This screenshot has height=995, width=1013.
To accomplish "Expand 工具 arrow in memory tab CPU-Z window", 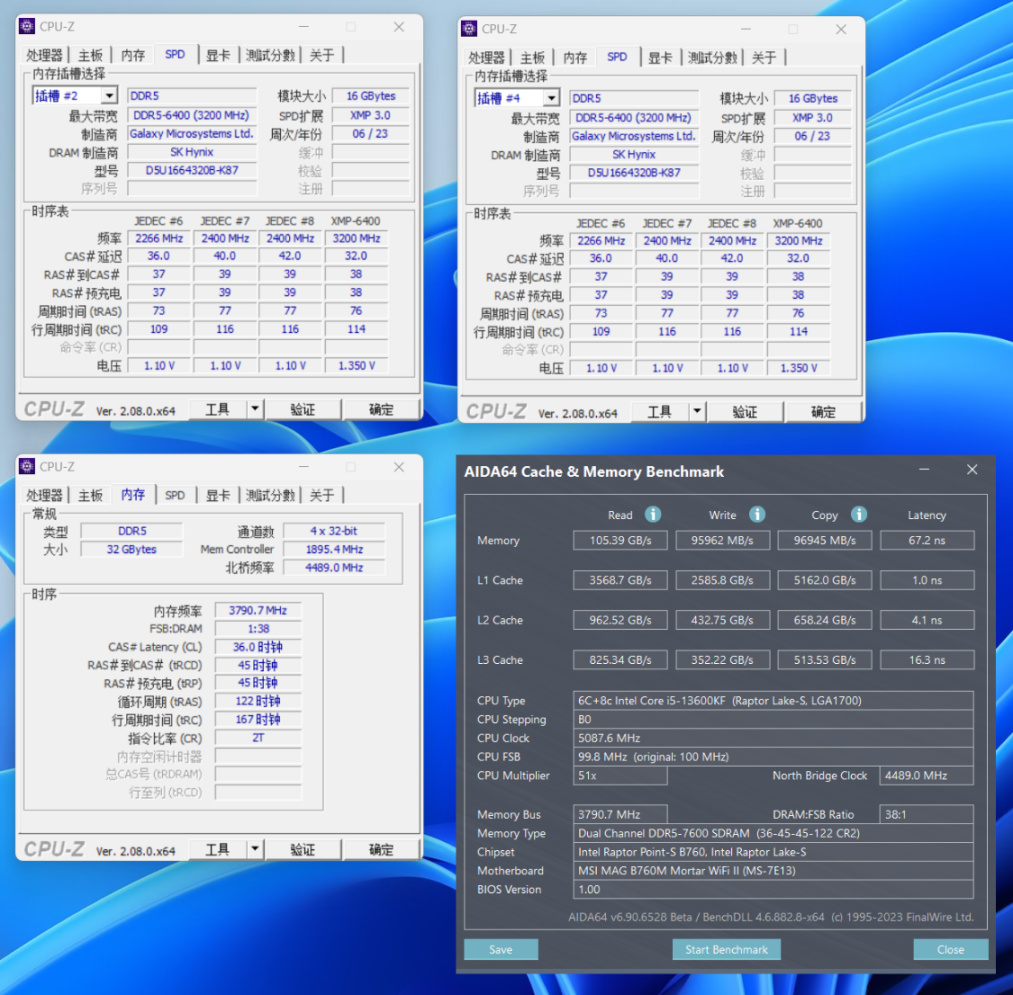I will (x=255, y=849).
